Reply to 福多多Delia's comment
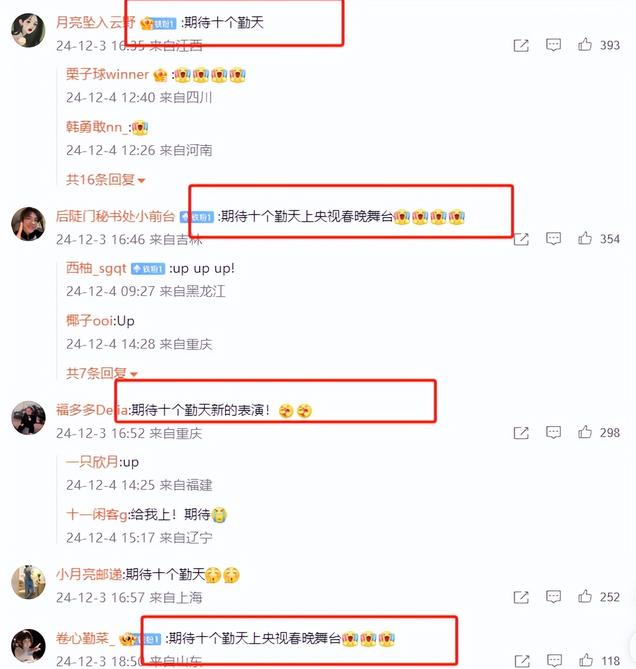 (553, 432)
